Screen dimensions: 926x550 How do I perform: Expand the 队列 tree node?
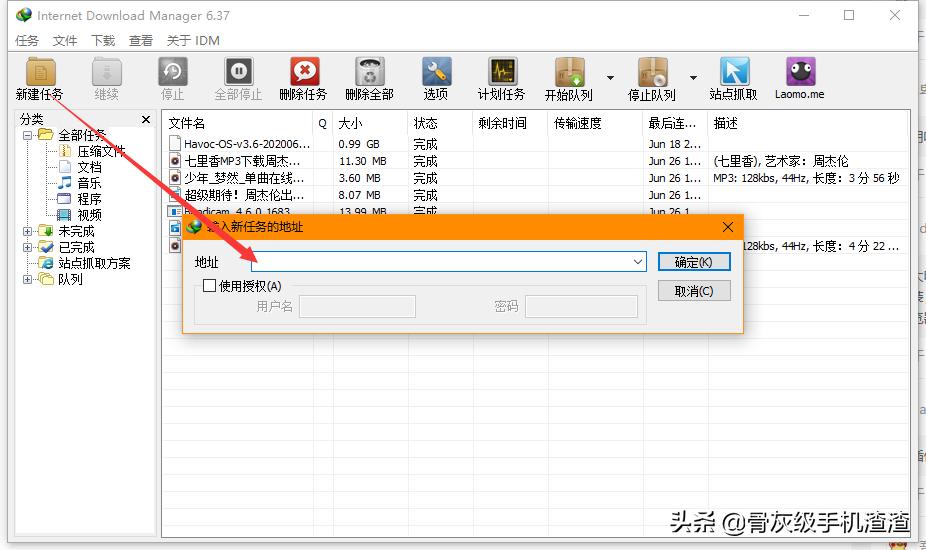click(x=27, y=279)
